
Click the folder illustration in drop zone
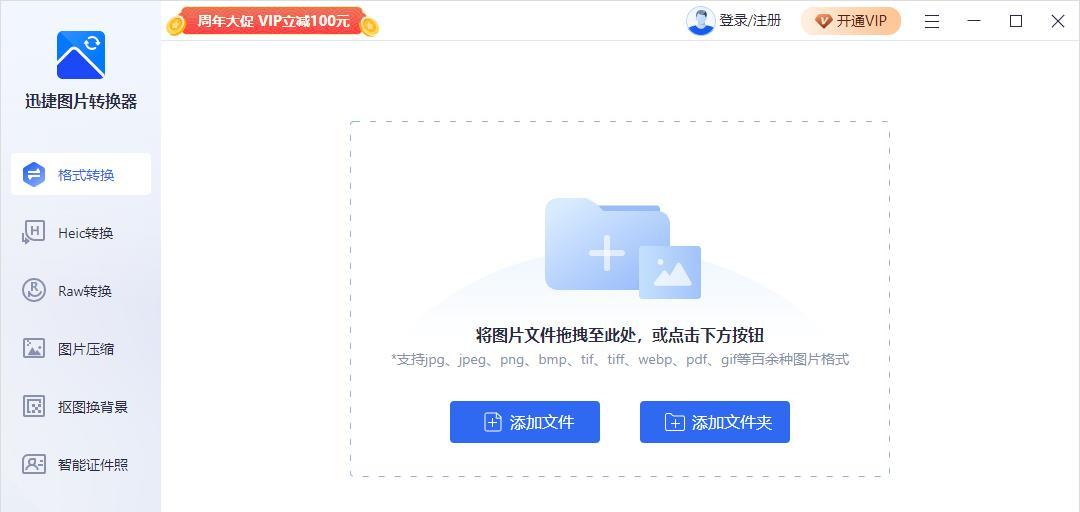tap(607, 245)
